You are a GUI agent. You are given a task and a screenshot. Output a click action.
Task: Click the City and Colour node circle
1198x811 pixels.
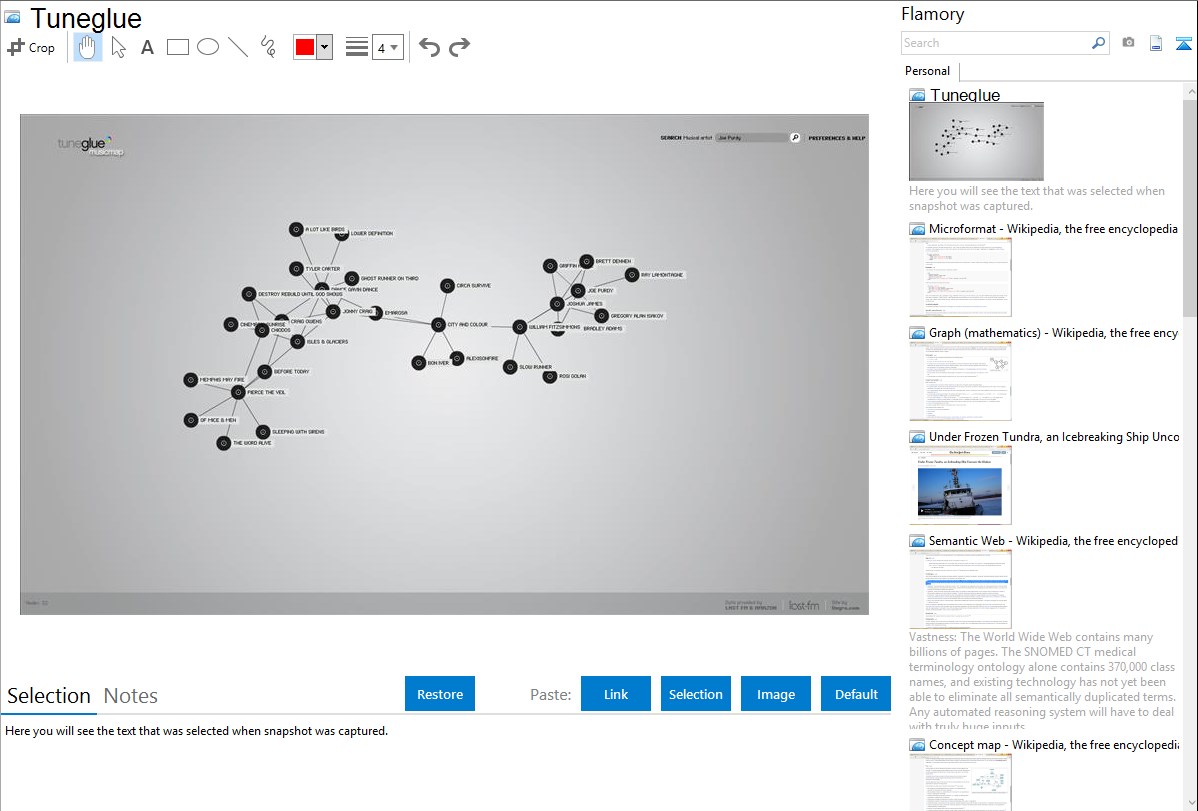[x=438, y=325]
